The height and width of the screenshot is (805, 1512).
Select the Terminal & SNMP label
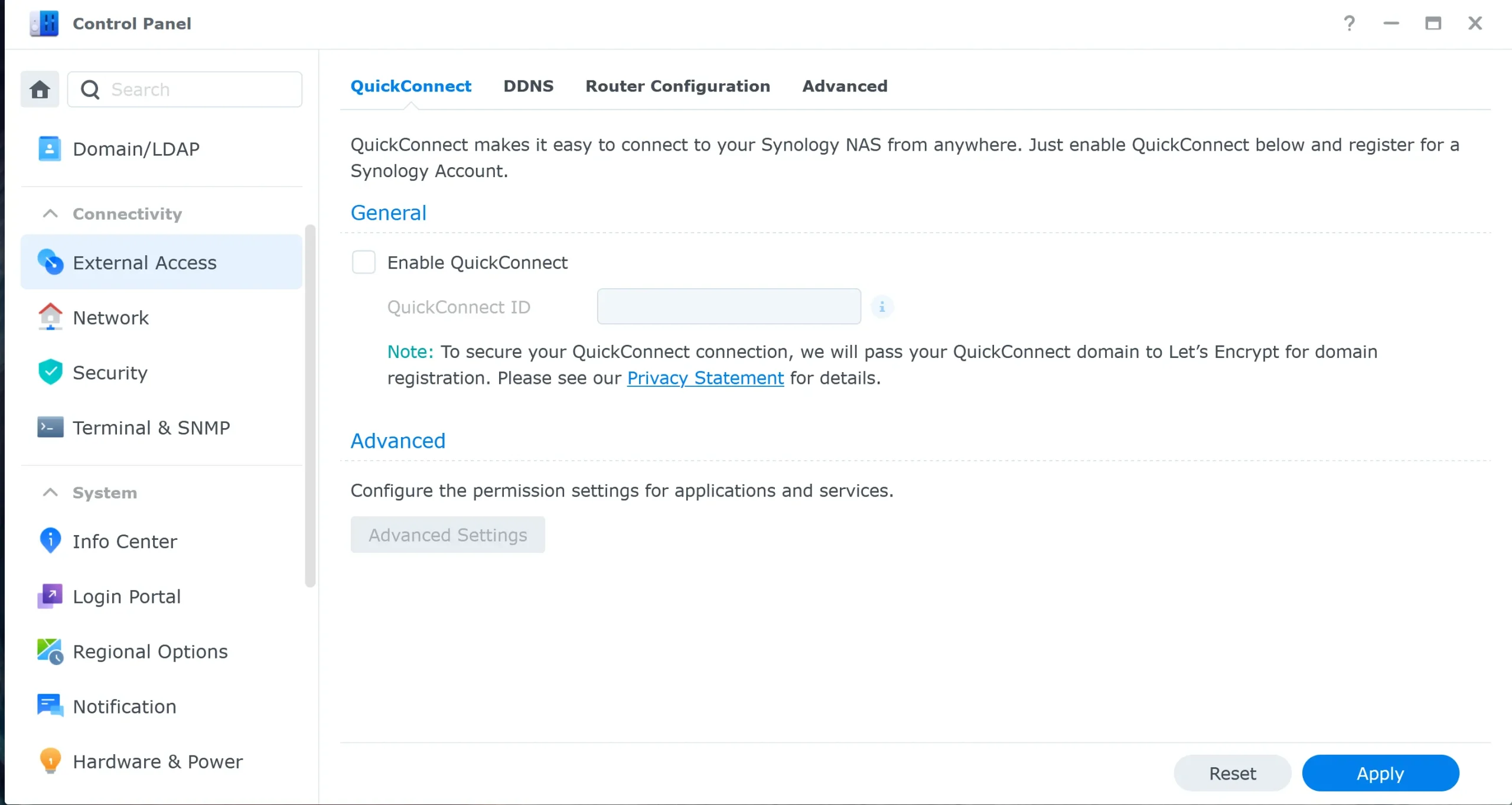[x=151, y=428]
